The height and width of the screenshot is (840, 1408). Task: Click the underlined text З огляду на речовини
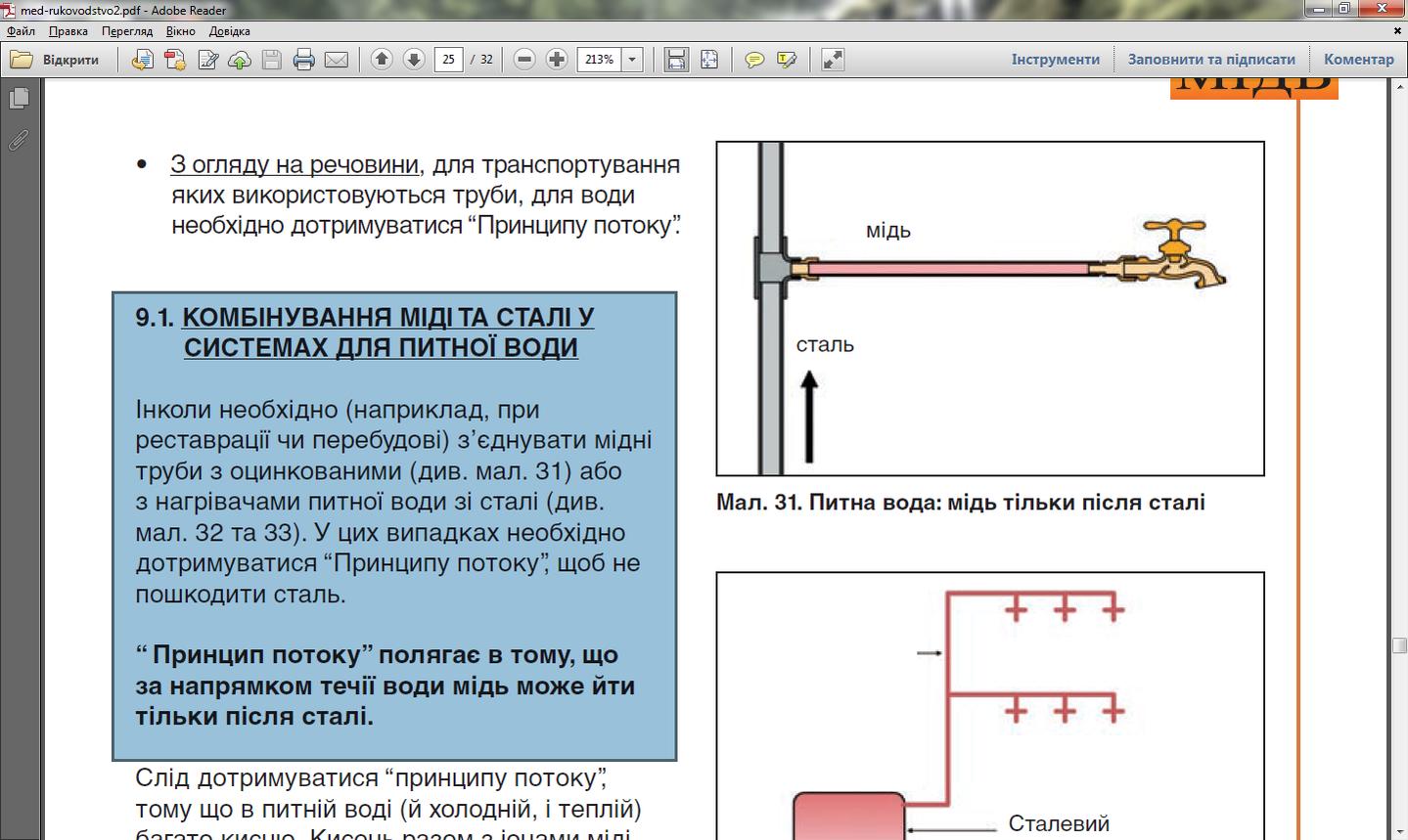pos(295,164)
